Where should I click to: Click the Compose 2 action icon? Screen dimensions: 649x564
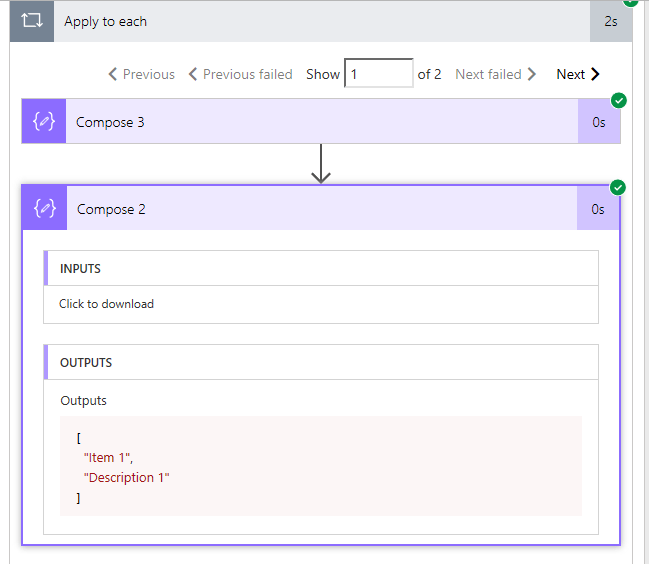pyautogui.click(x=45, y=208)
